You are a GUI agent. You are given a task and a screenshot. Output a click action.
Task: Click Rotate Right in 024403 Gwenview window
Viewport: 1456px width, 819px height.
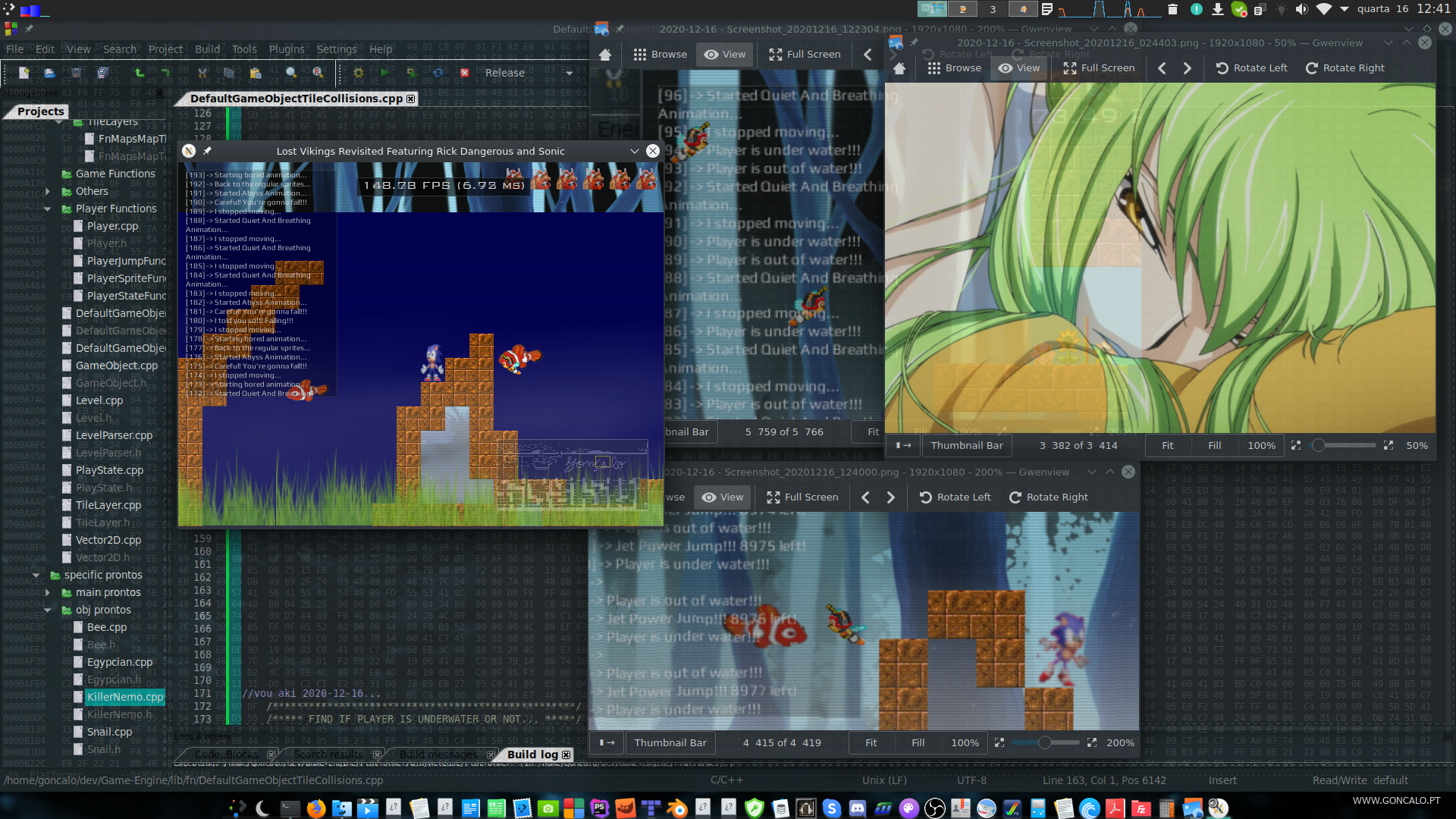(x=1345, y=68)
